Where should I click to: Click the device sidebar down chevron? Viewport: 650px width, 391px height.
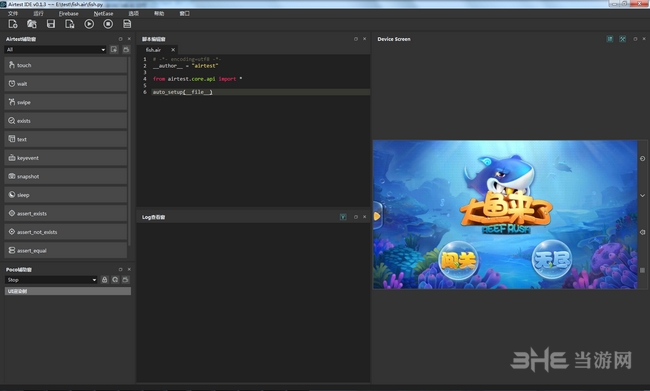coord(643,195)
